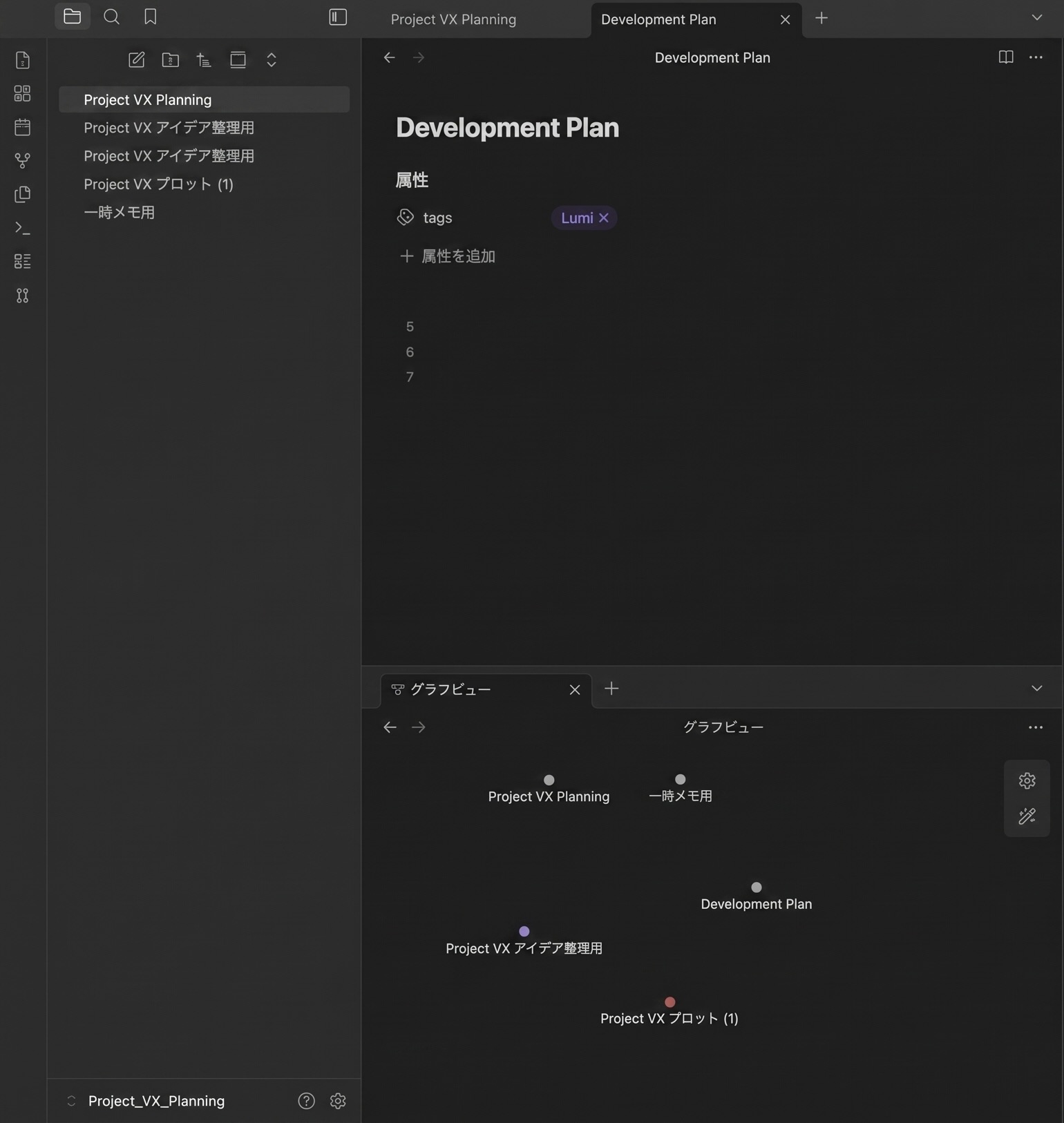Click line number 5 in editor
The image size is (1064, 1123).
point(410,327)
